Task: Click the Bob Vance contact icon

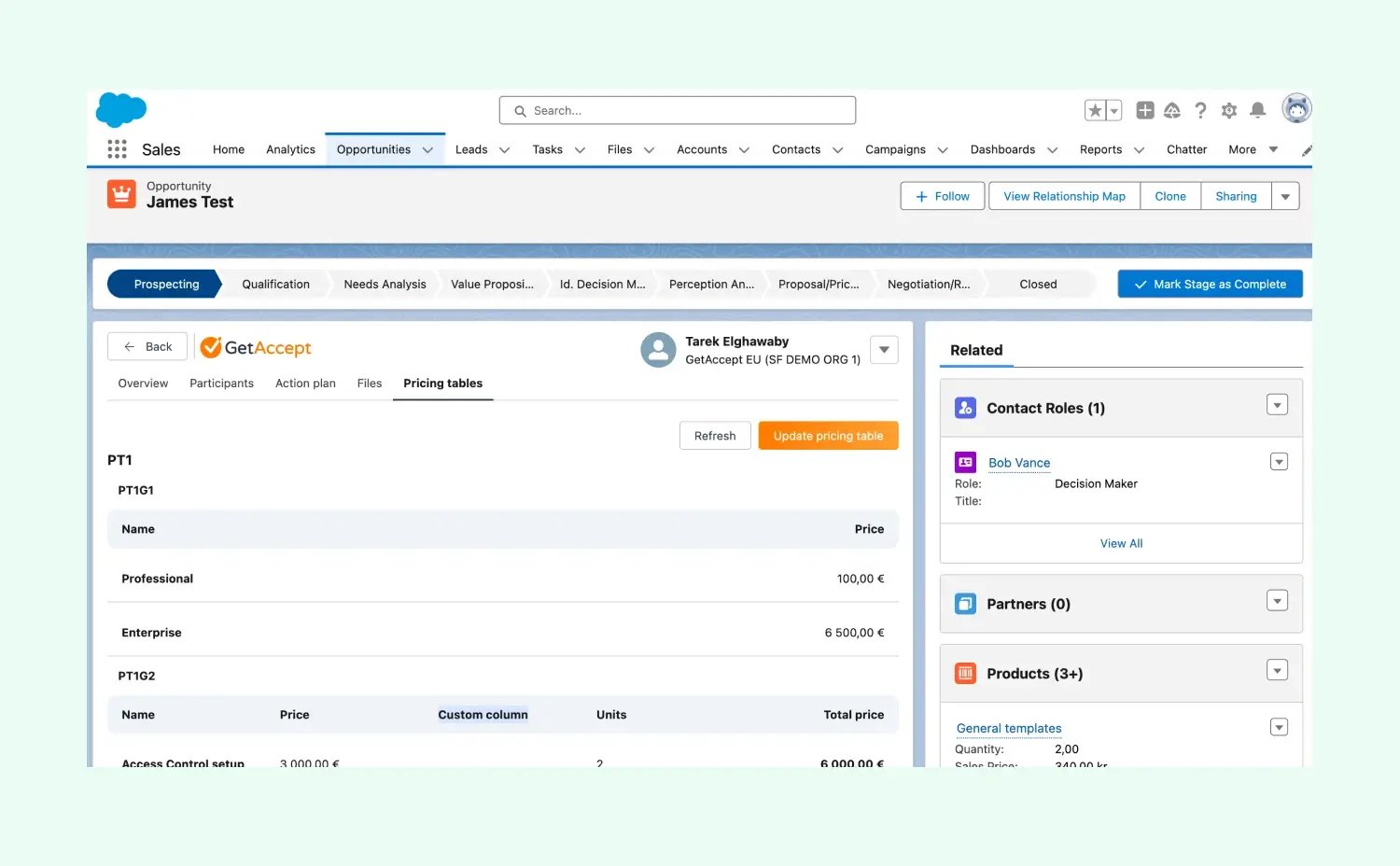Action: 965,462
